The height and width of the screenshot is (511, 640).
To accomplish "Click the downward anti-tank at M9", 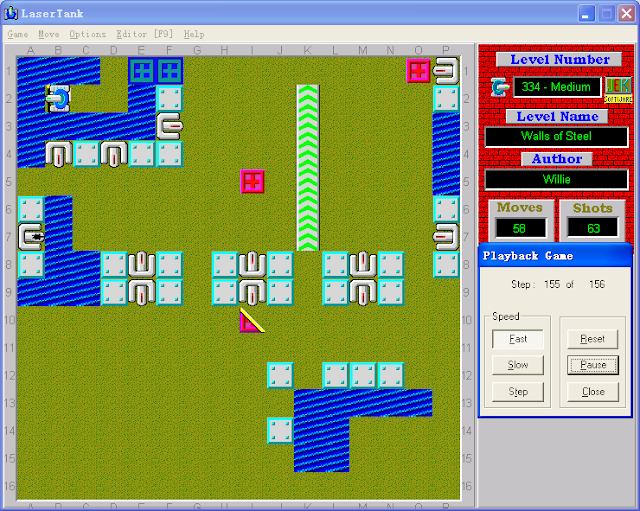I will click(363, 293).
